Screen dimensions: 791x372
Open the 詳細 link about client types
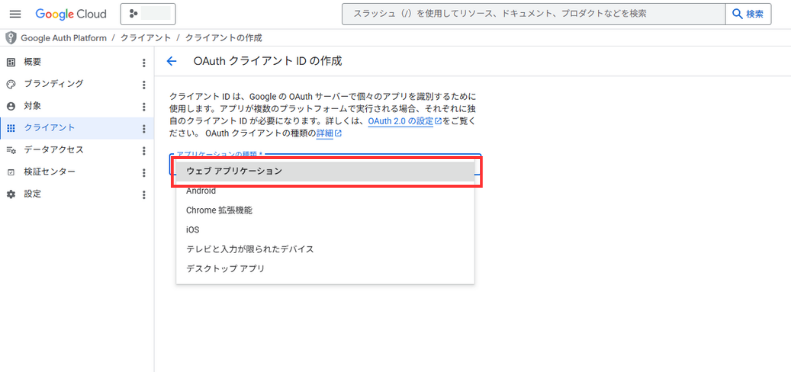point(329,134)
